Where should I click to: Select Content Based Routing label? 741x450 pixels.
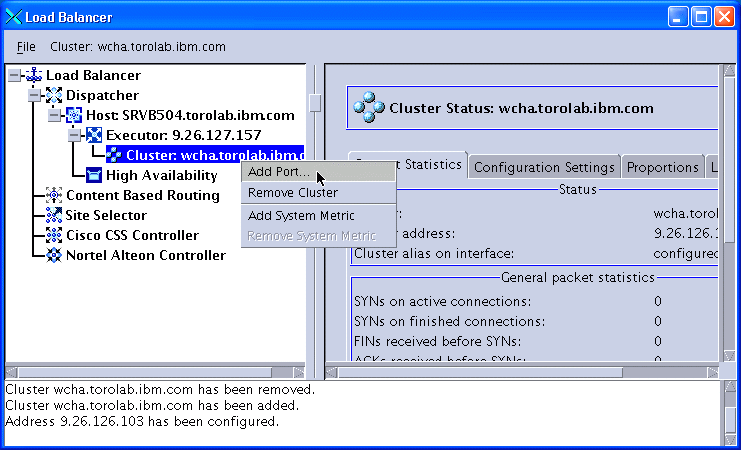click(143, 195)
